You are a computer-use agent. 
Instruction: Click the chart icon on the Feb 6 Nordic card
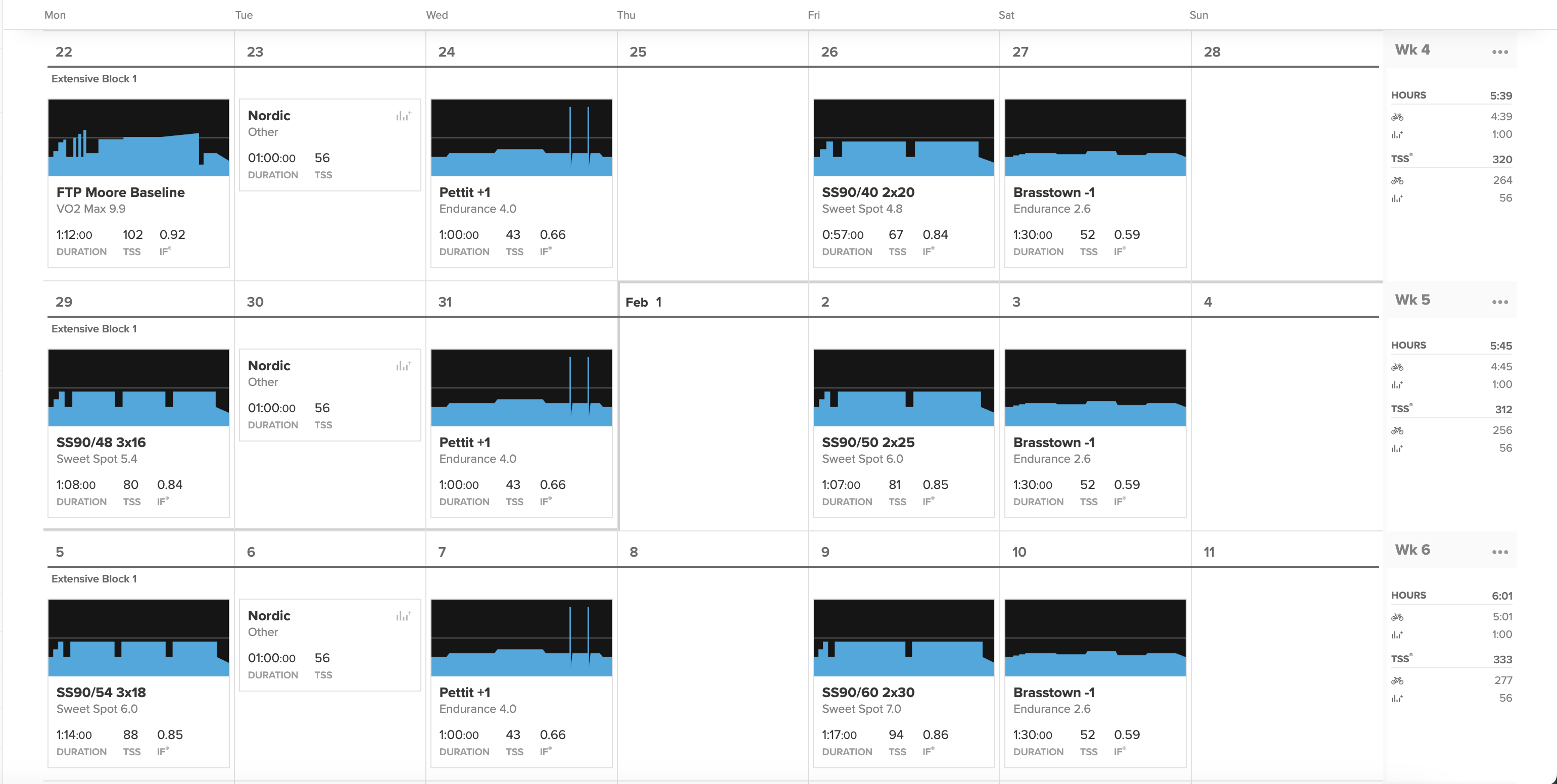pos(403,615)
